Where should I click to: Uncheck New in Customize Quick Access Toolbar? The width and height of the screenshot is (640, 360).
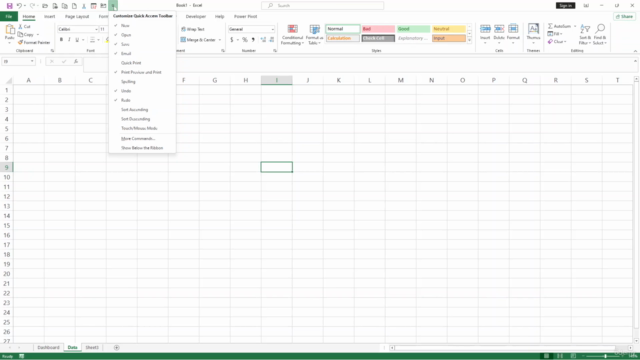pyautogui.click(x=142, y=26)
